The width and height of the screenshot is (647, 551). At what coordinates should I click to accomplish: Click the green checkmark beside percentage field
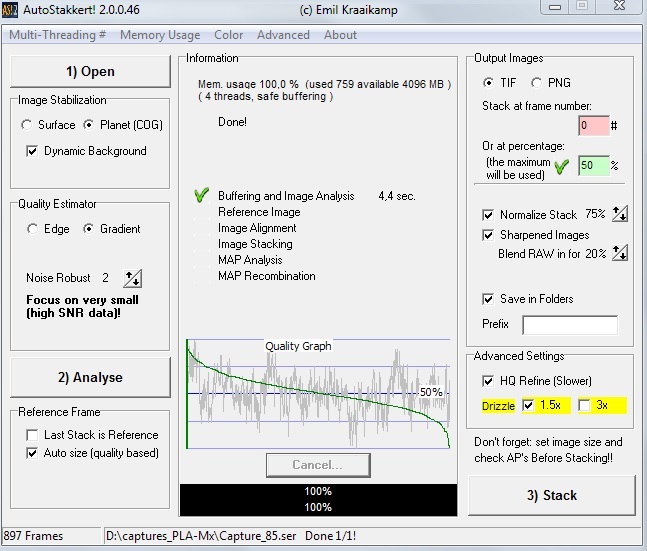click(562, 167)
